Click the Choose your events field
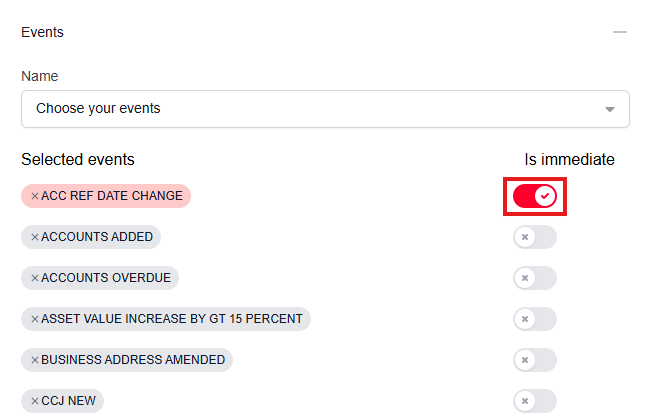The image size is (650, 420). [x=300, y=109]
